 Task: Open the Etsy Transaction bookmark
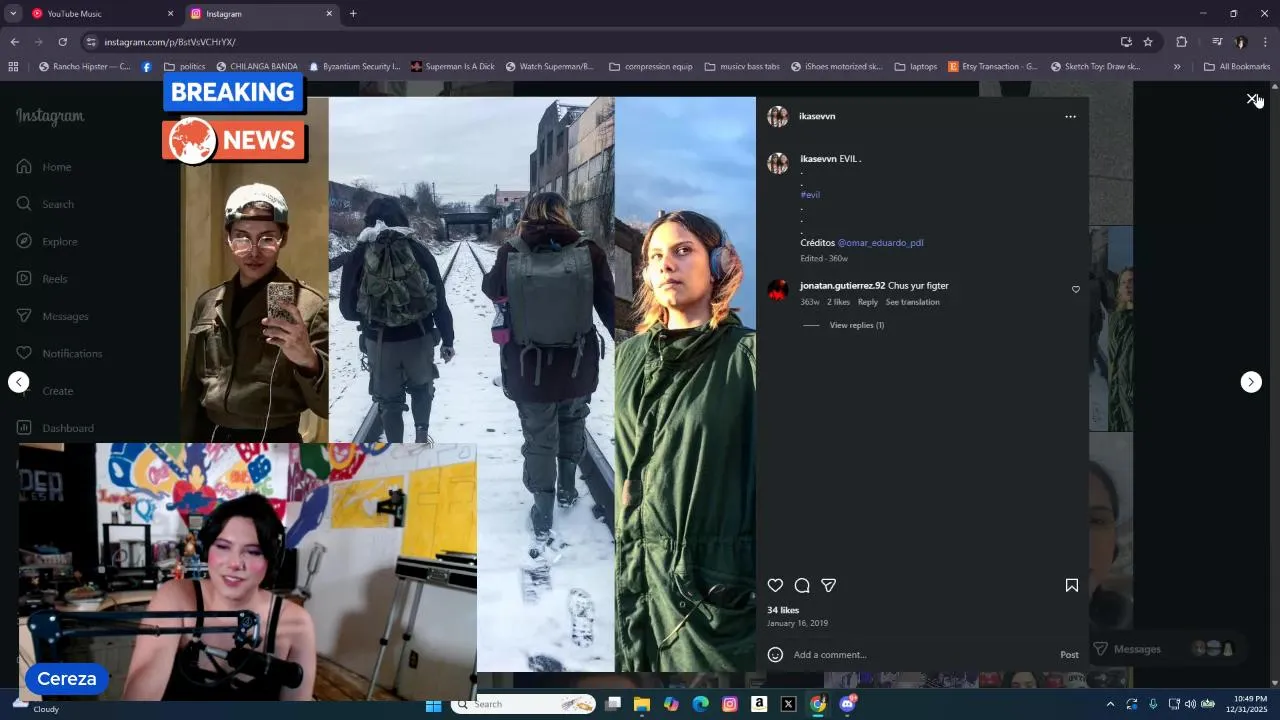(993, 67)
